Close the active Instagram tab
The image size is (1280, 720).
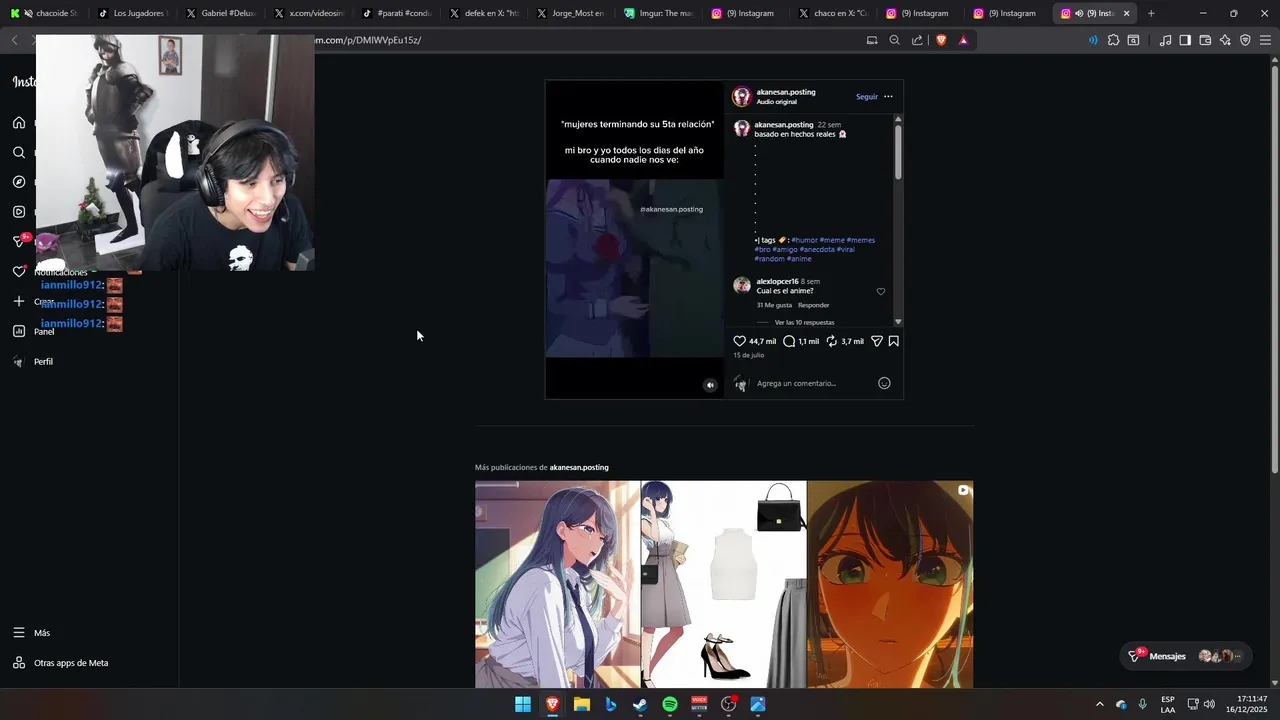1126,13
